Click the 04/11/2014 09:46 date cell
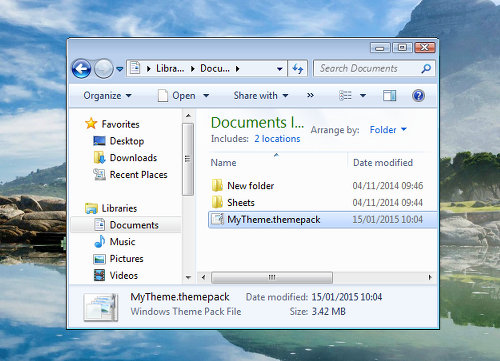The height and width of the screenshot is (361, 500). coord(388,186)
